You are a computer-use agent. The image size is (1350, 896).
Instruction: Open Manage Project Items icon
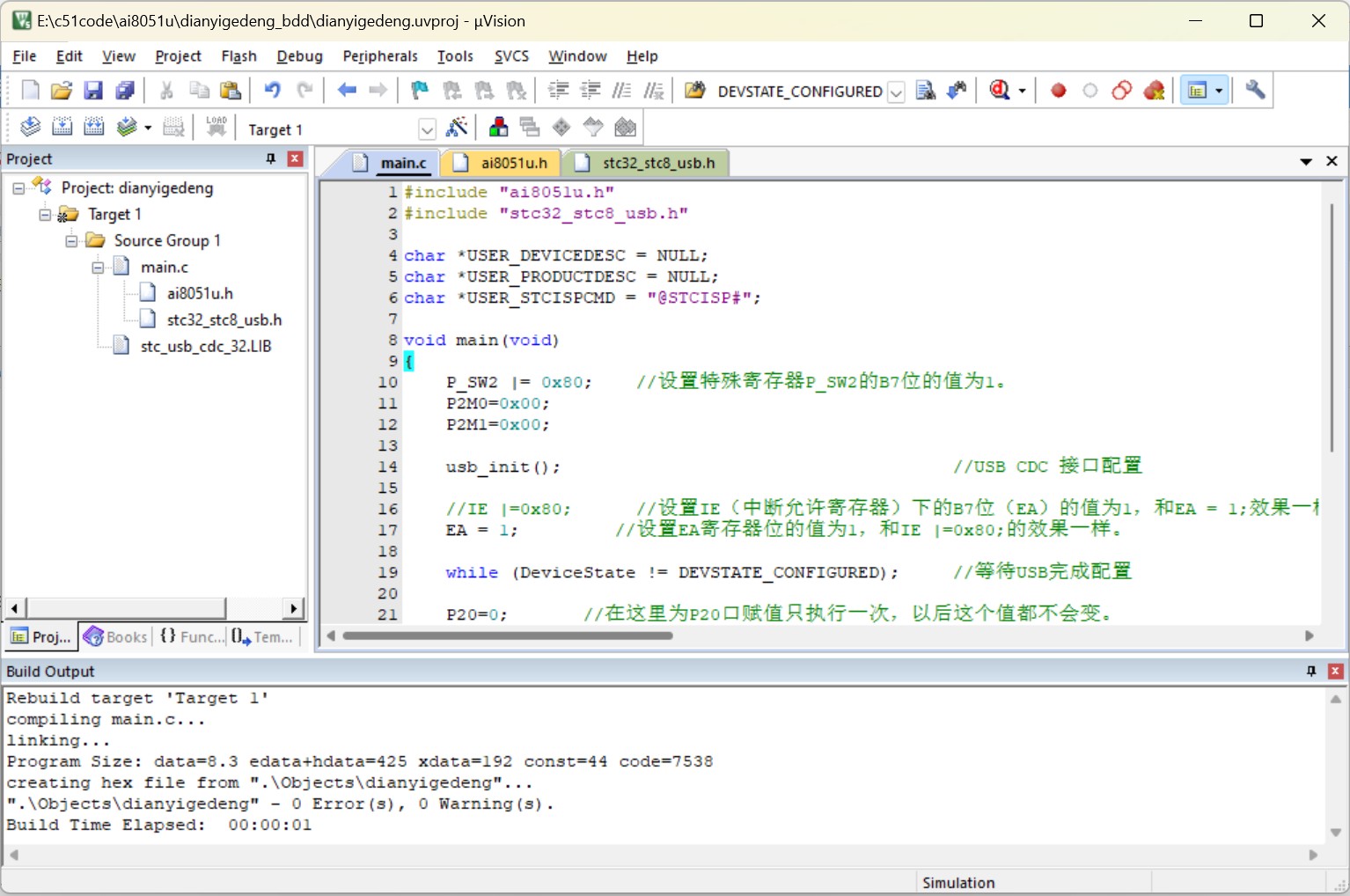coord(498,127)
